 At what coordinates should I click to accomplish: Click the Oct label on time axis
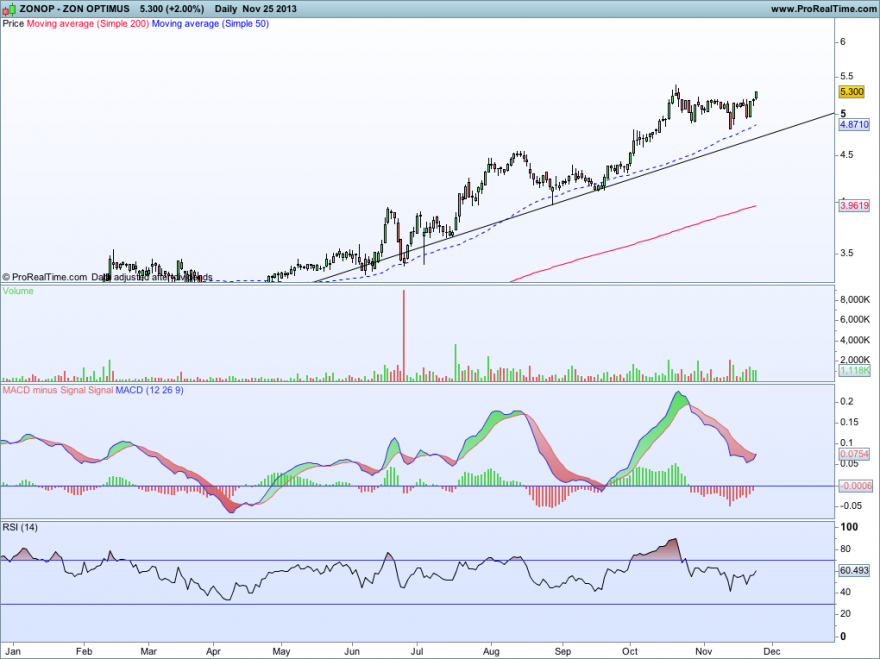tap(630, 651)
